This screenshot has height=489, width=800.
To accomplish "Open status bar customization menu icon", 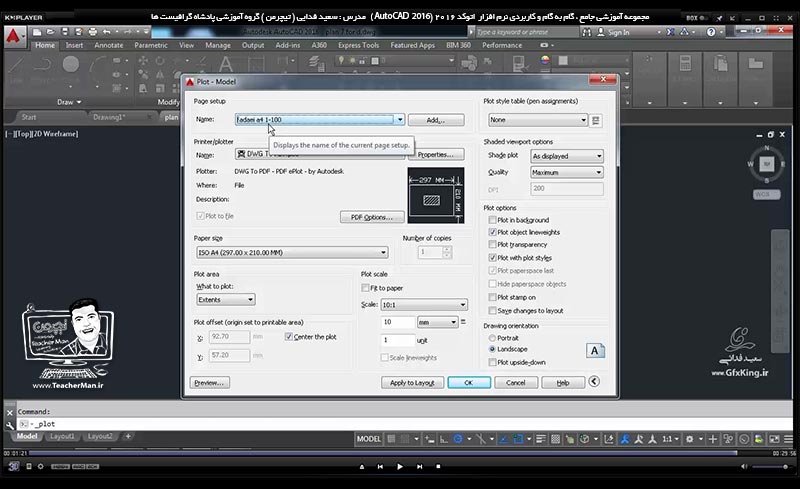I will (788, 438).
